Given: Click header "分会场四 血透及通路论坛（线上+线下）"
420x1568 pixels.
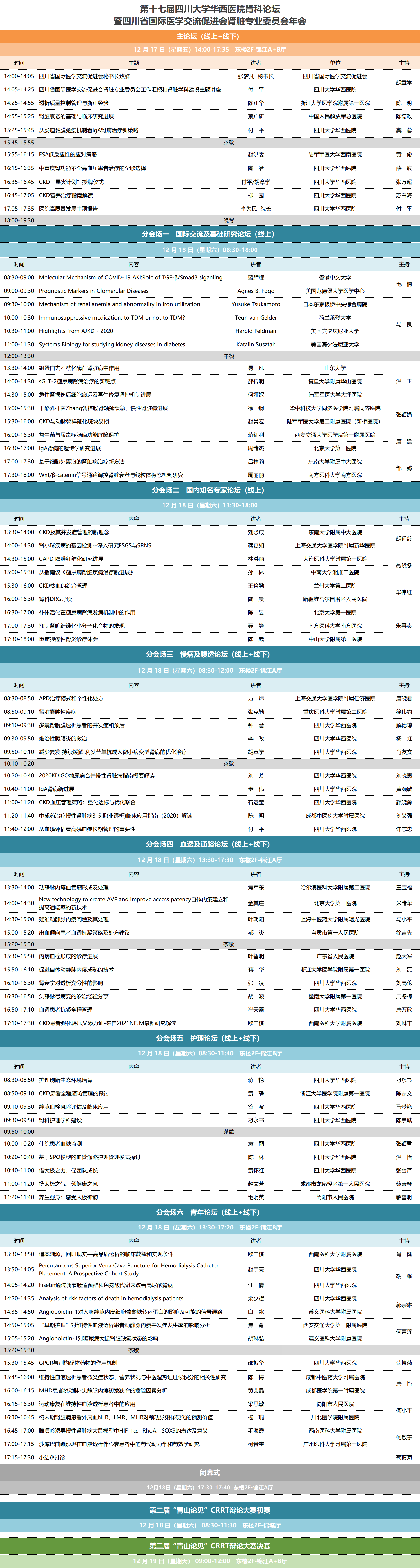Looking at the screenshot, I should tap(210, 844).
